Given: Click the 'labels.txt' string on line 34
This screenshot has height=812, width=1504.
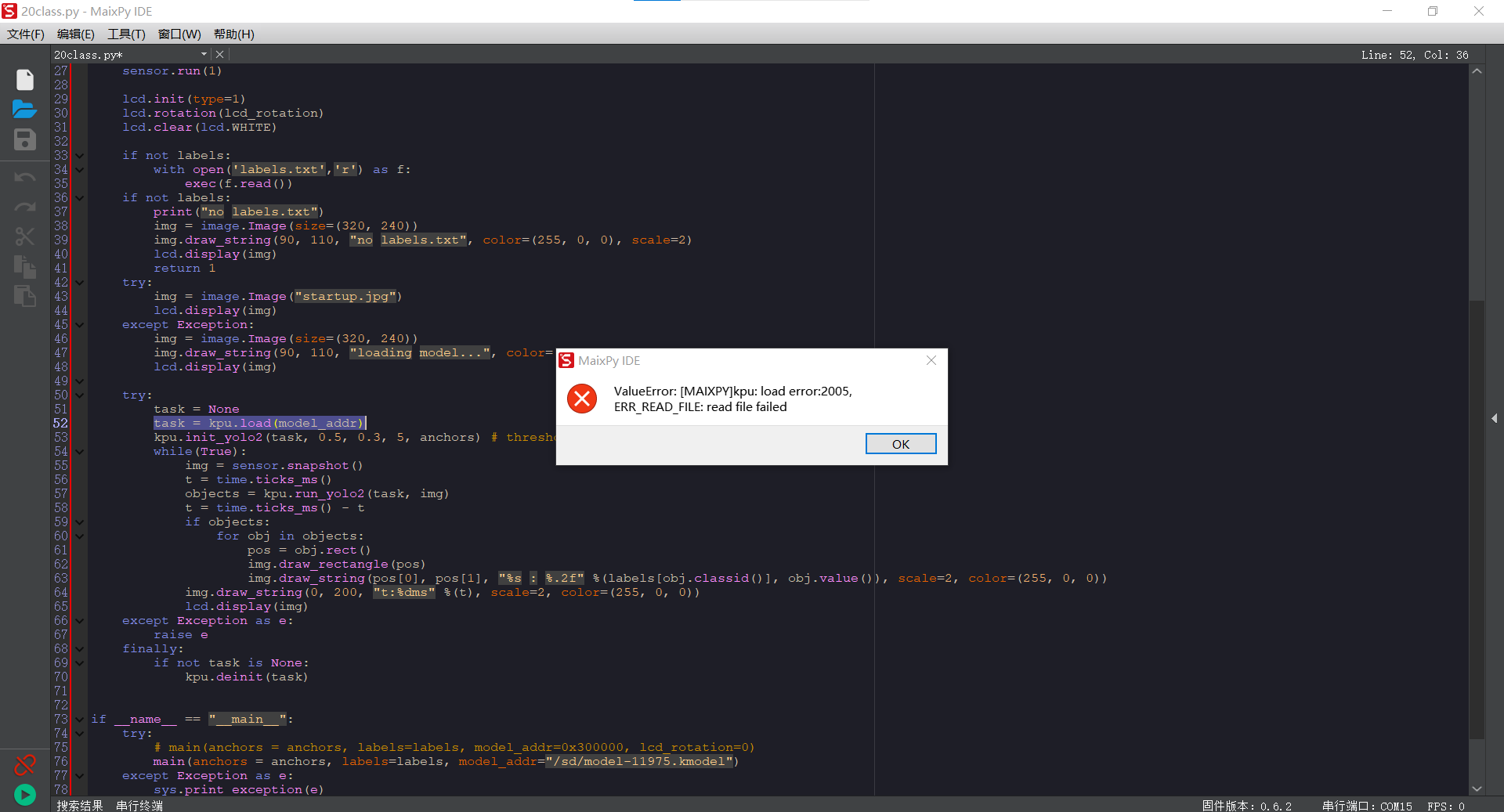Looking at the screenshot, I should click(x=279, y=170).
